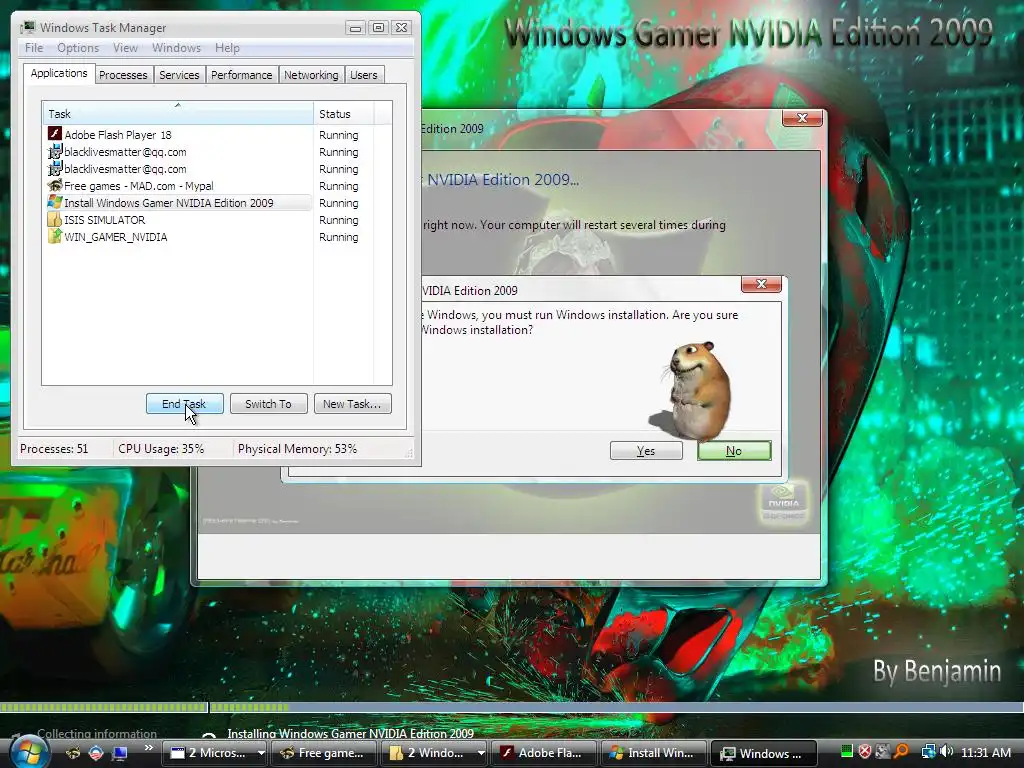1024x768 pixels.
Task: Switch to Install Win... taskbar button
Action: tap(652, 753)
